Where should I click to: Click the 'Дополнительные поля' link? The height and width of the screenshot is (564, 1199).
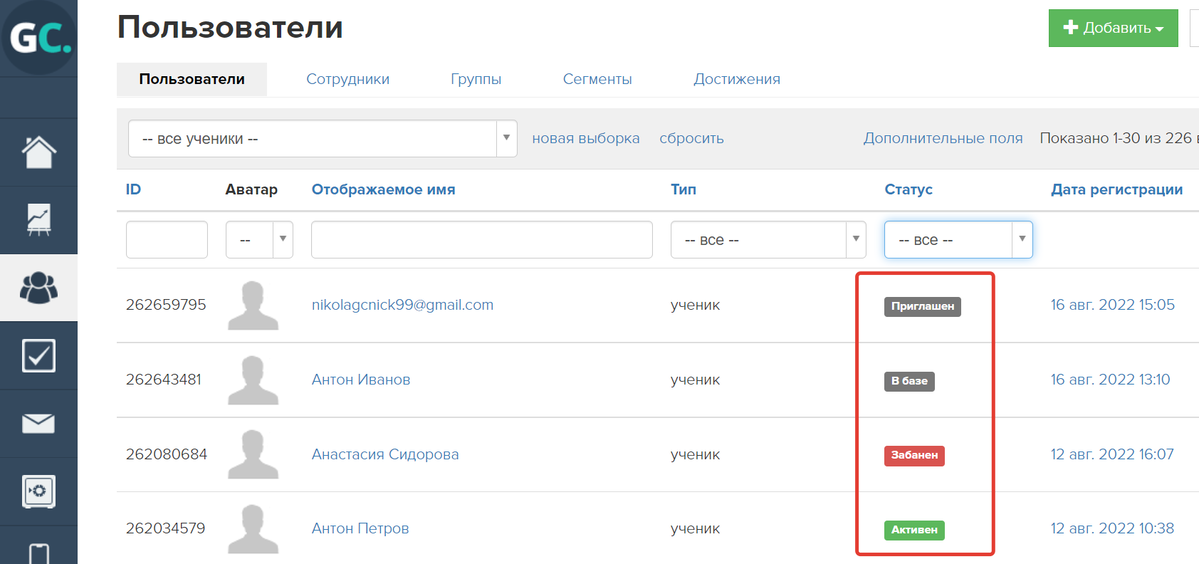(x=943, y=138)
